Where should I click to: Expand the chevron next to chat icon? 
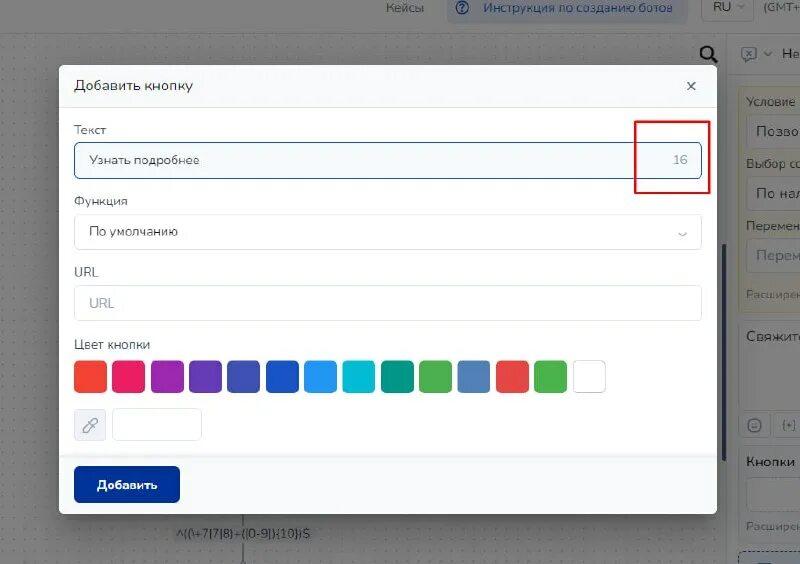pos(767,54)
